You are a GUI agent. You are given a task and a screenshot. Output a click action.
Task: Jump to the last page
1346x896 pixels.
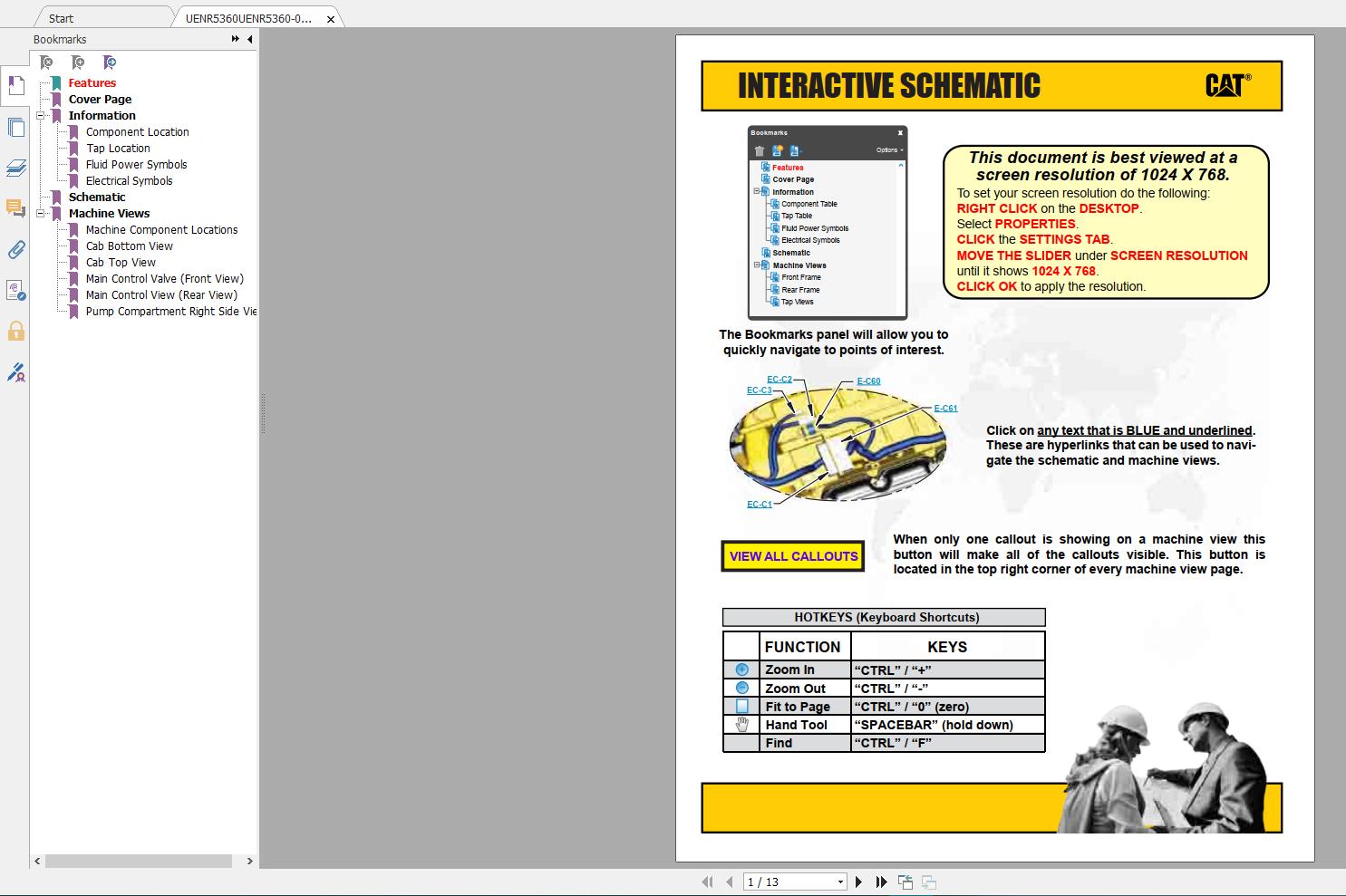coord(881,882)
